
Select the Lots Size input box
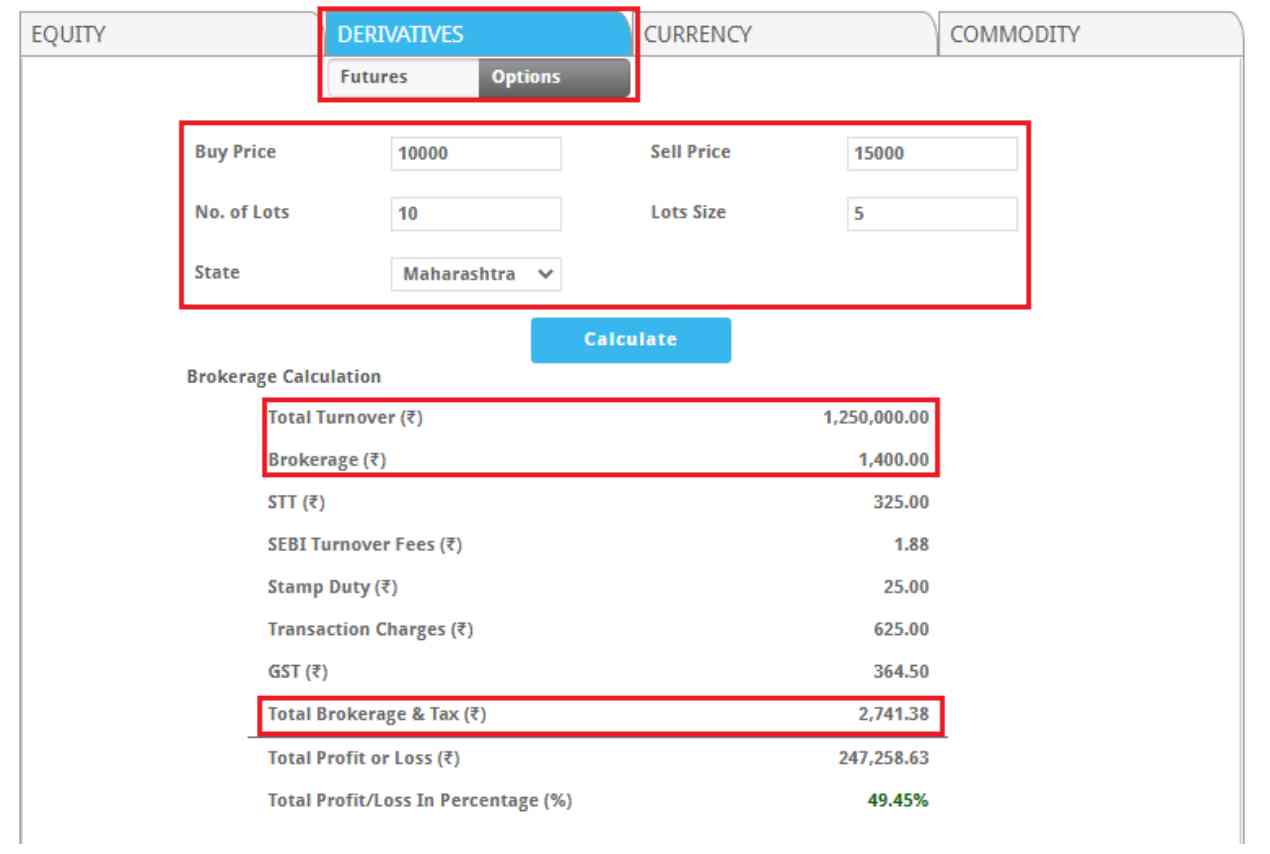931,214
